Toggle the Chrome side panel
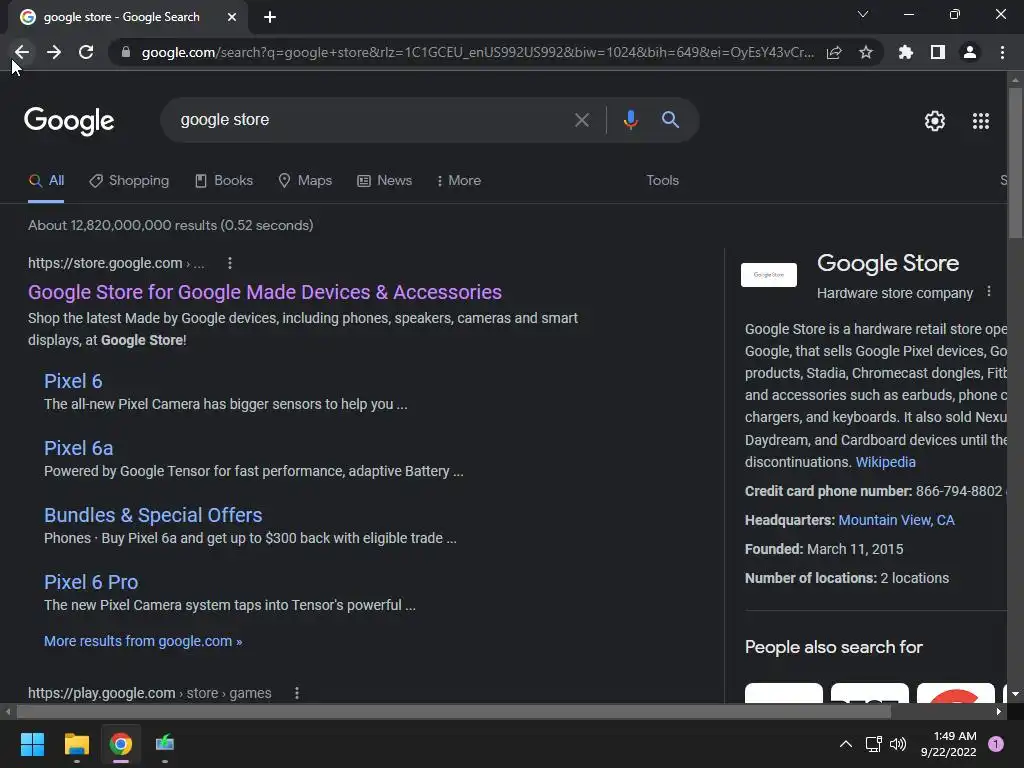The image size is (1024, 768). coord(938,52)
